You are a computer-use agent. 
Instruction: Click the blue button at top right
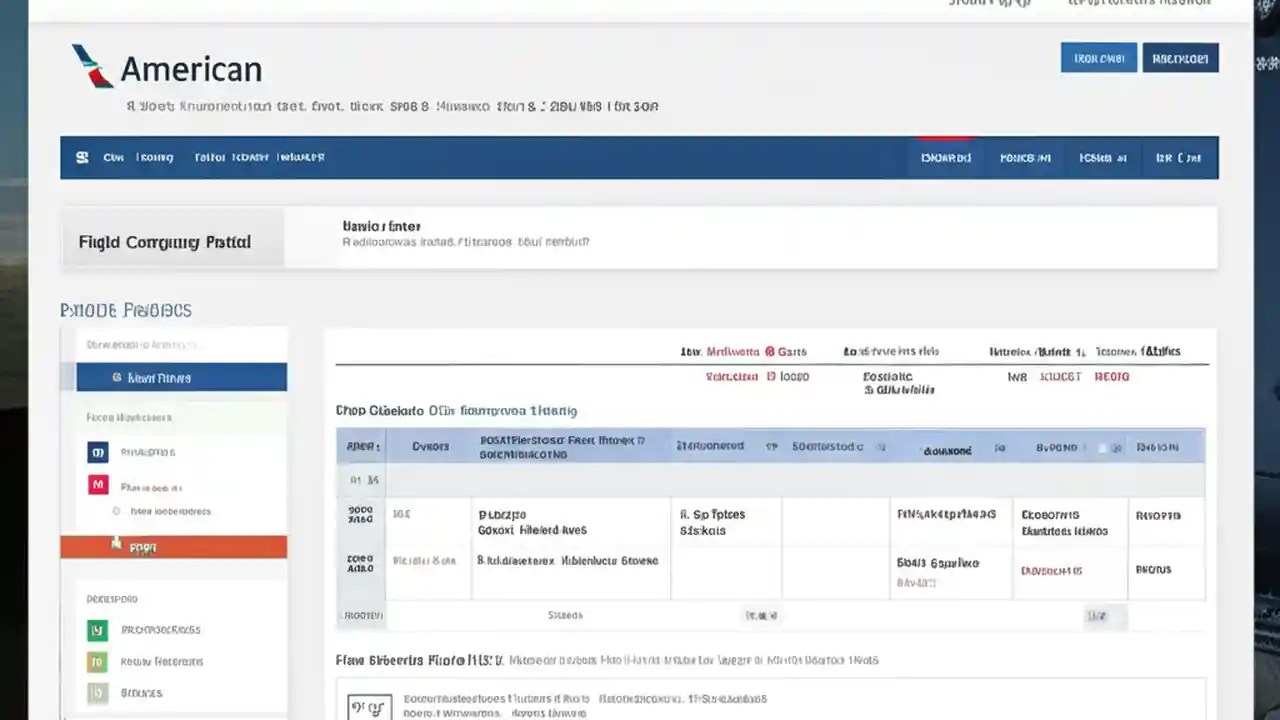click(x=1098, y=57)
